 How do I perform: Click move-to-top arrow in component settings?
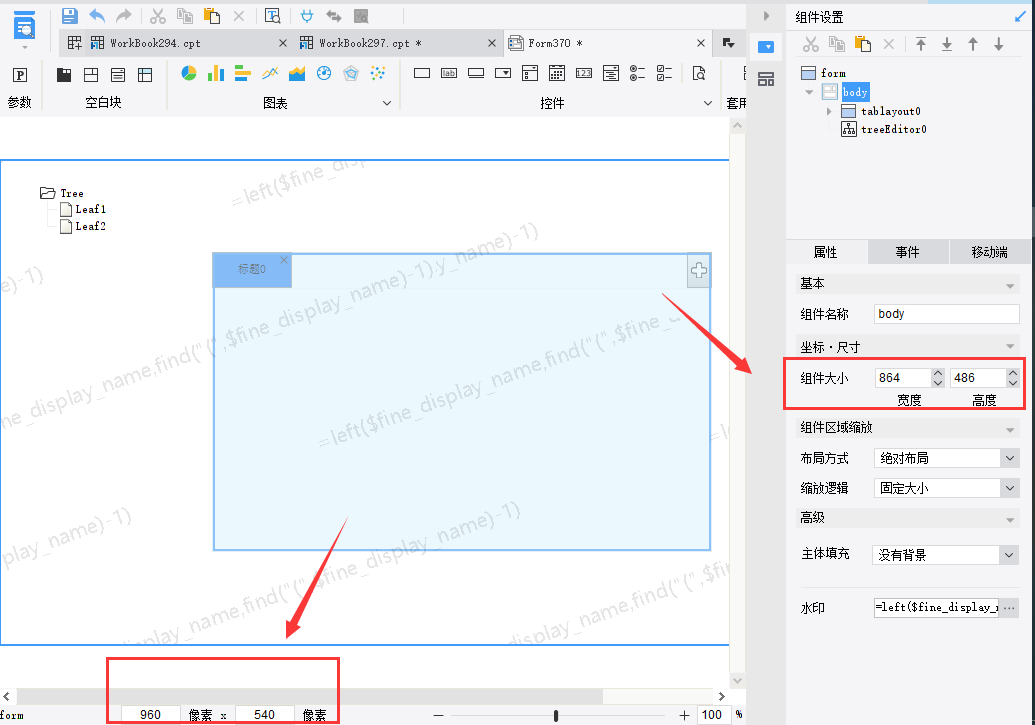pos(921,44)
